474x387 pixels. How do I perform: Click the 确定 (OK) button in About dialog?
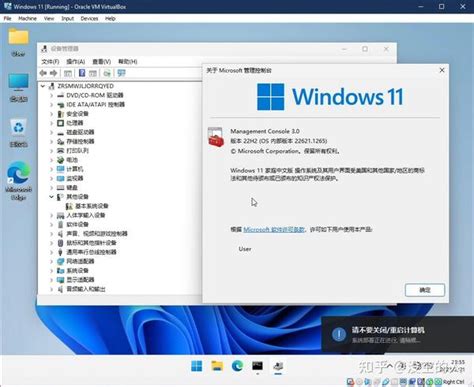(x=425, y=290)
